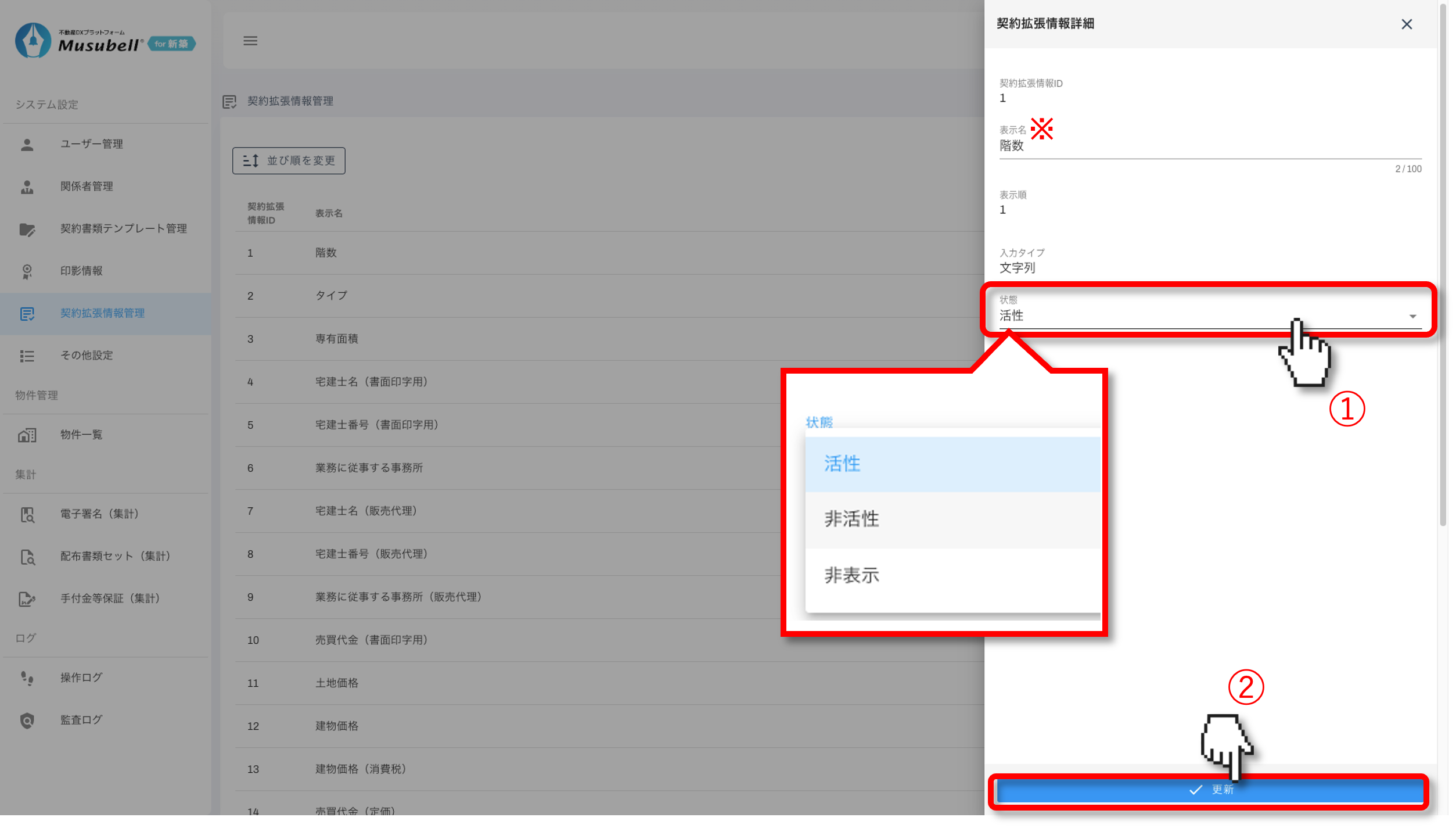Click the 監査ログ shield icon
Screen dimensions: 1456x828
coord(27,721)
